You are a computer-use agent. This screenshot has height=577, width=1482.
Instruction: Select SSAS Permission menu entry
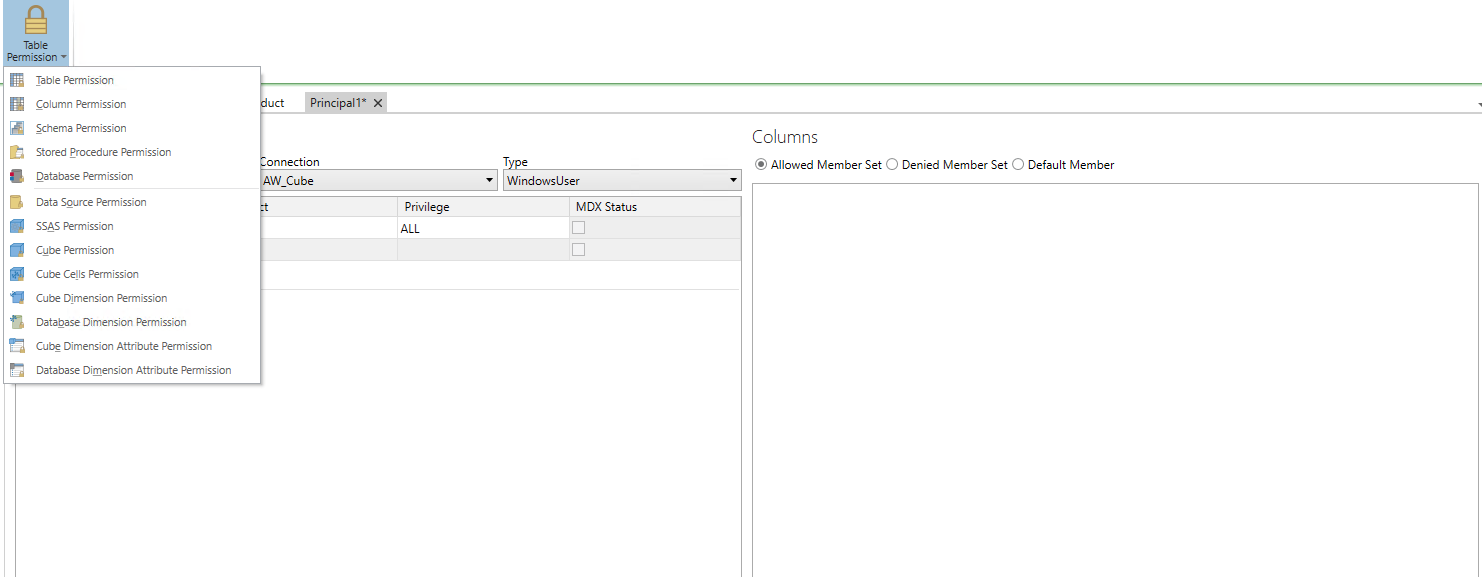coord(132,226)
